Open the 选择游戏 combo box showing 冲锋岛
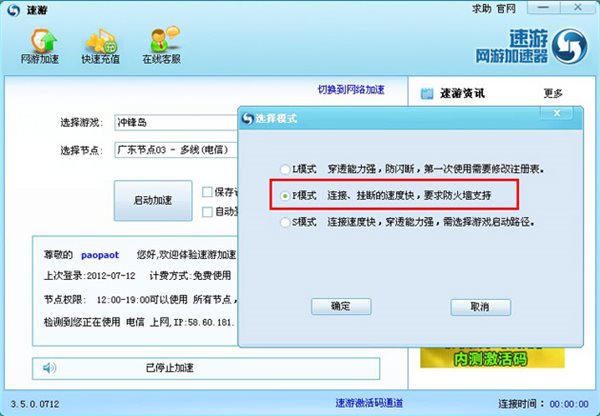 (x=176, y=122)
